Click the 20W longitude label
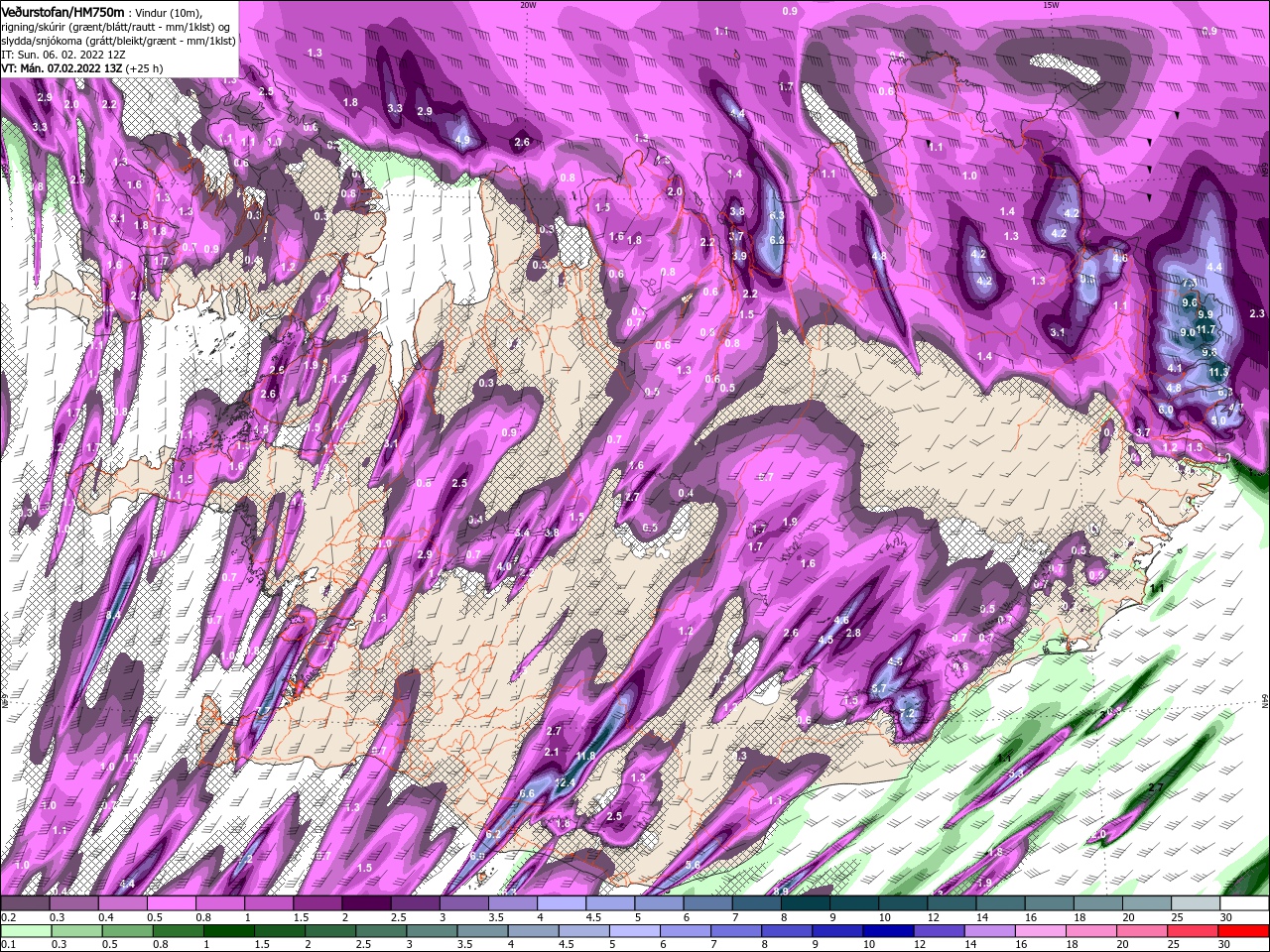The image size is (1270, 952). point(528,4)
